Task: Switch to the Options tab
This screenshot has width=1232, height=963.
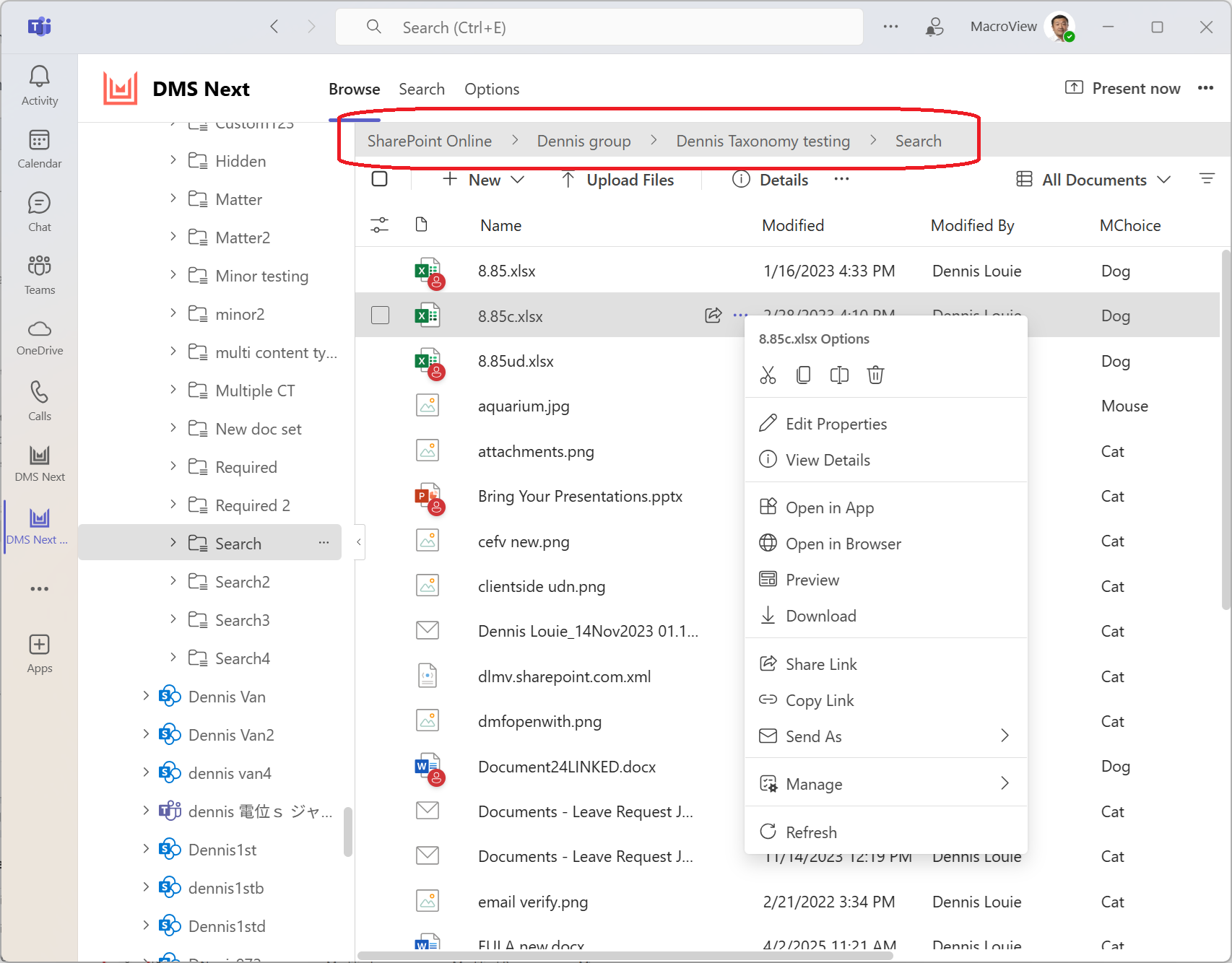Action: click(x=492, y=89)
